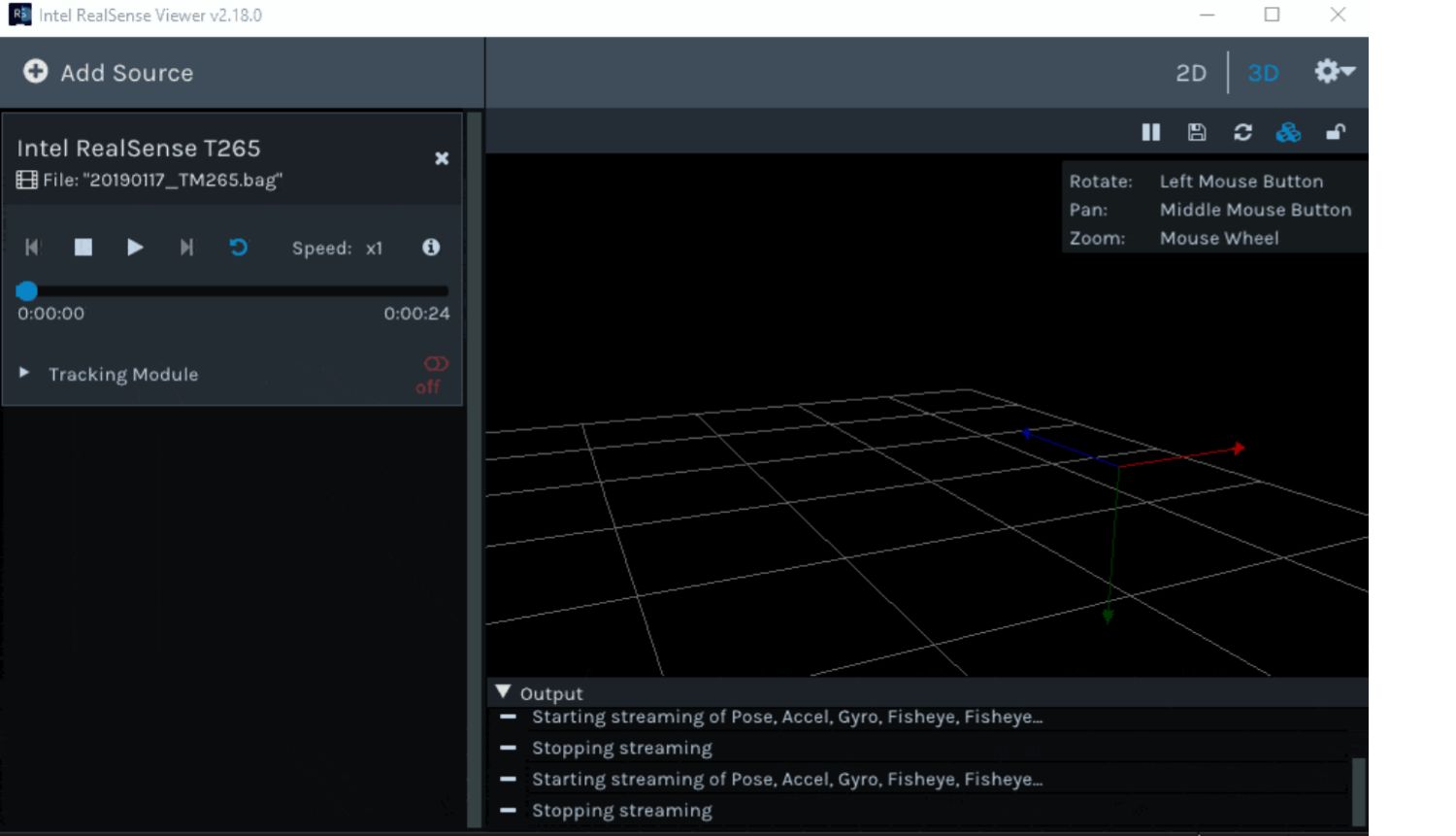Click the film strip file icon

coord(27,180)
